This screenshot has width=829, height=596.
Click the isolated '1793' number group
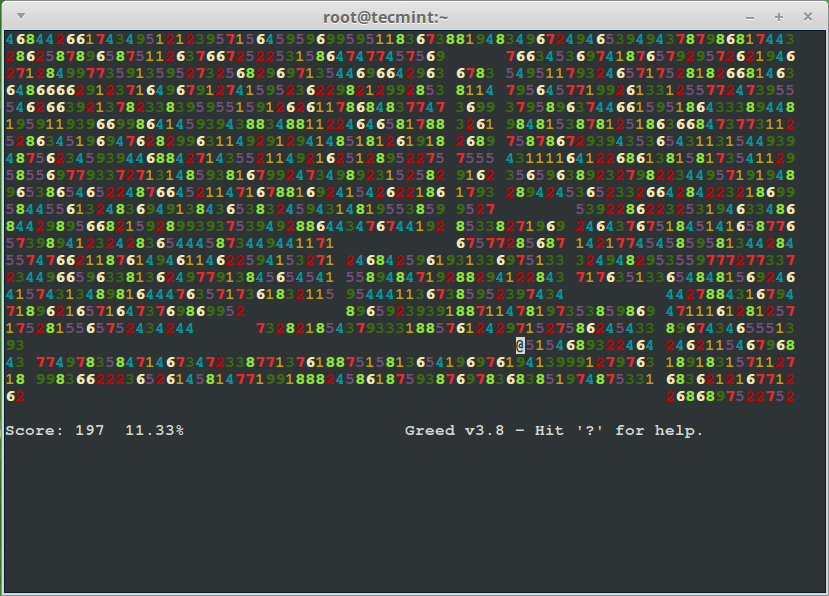[x=475, y=192]
